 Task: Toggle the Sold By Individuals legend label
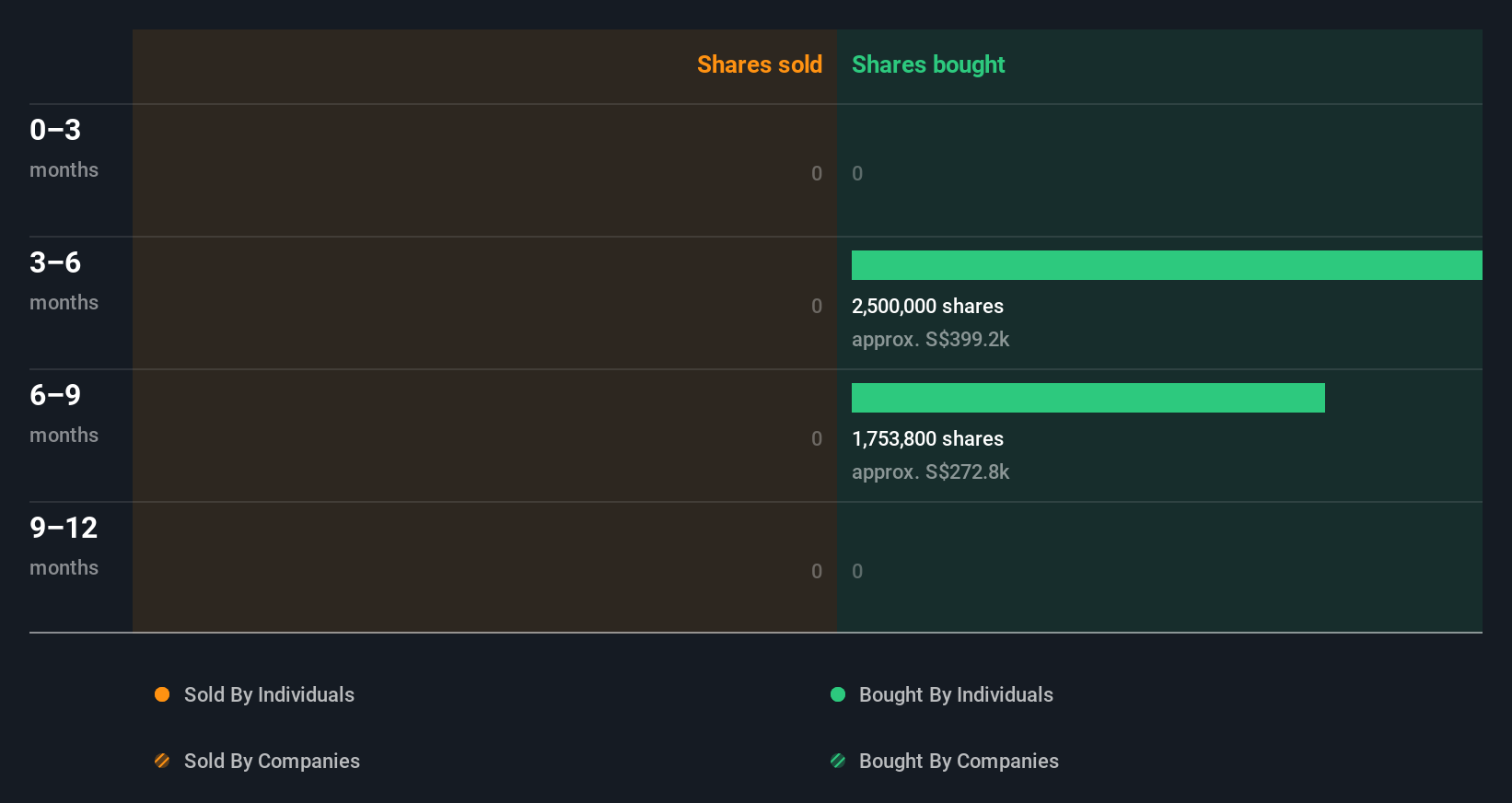point(269,694)
